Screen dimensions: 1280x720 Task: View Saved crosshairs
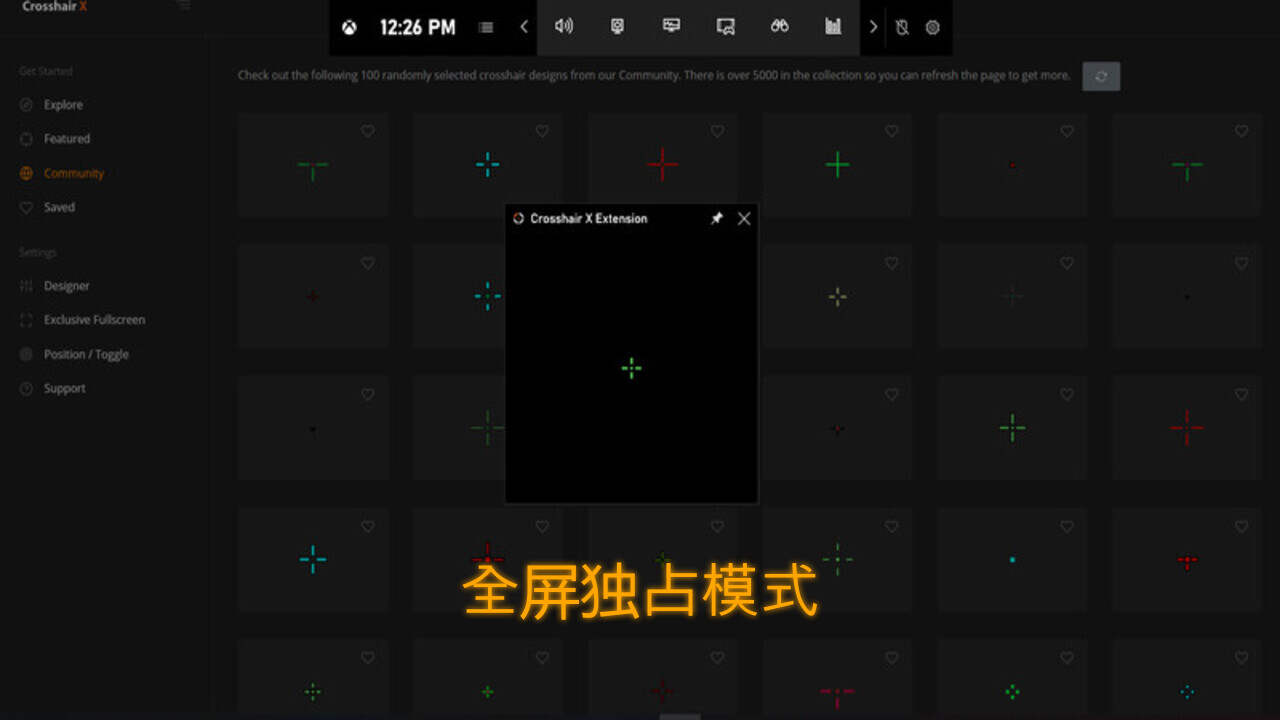[59, 207]
